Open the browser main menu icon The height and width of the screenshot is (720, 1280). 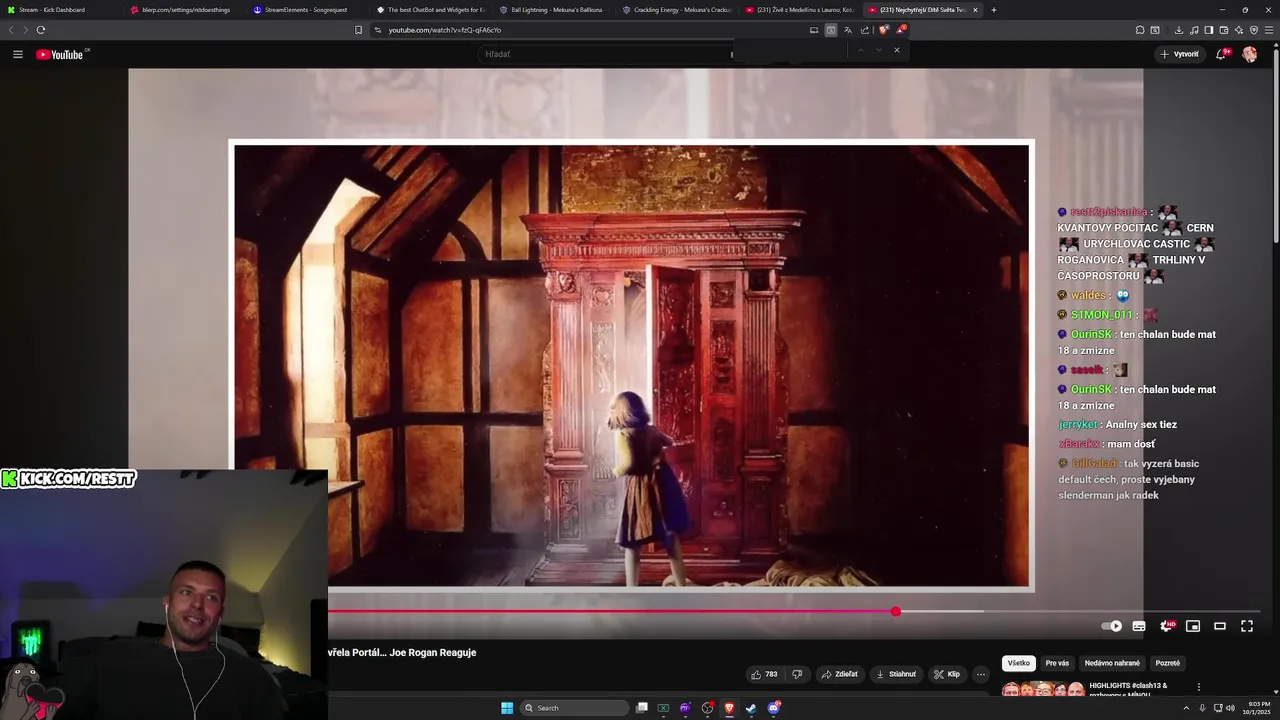1269,30
